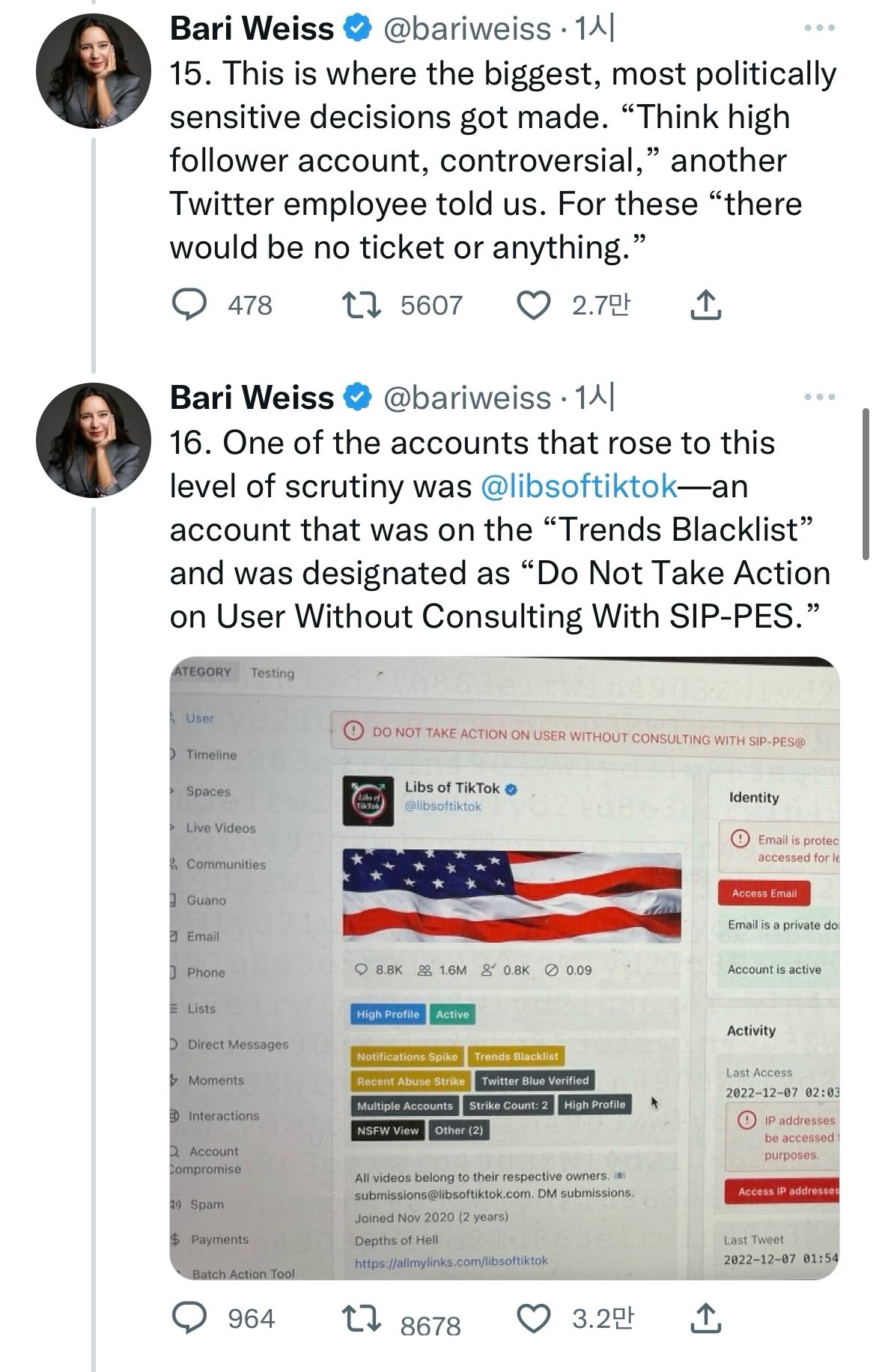Share tweet 15 using the upload icon
The image size is (876, 1372).
(705, 306)
